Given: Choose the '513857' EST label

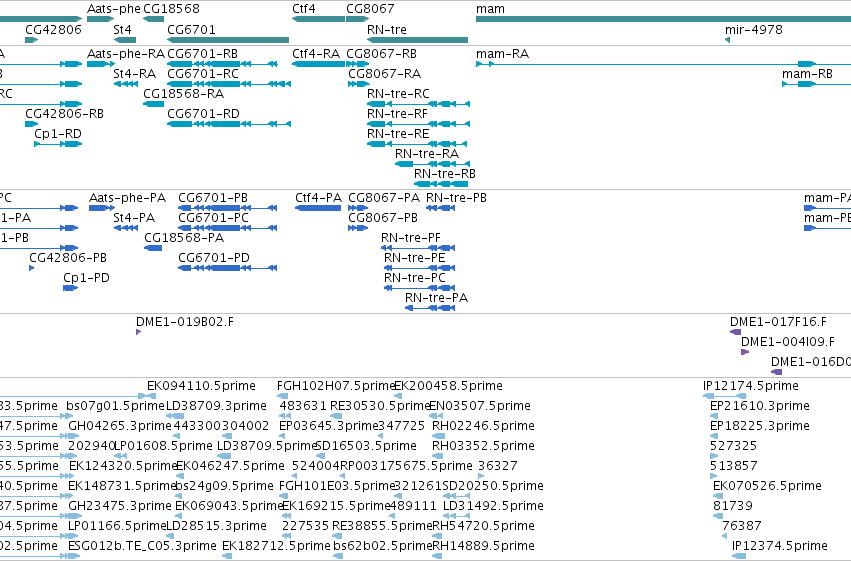Looking at the screenshot, I should (733, 466).
